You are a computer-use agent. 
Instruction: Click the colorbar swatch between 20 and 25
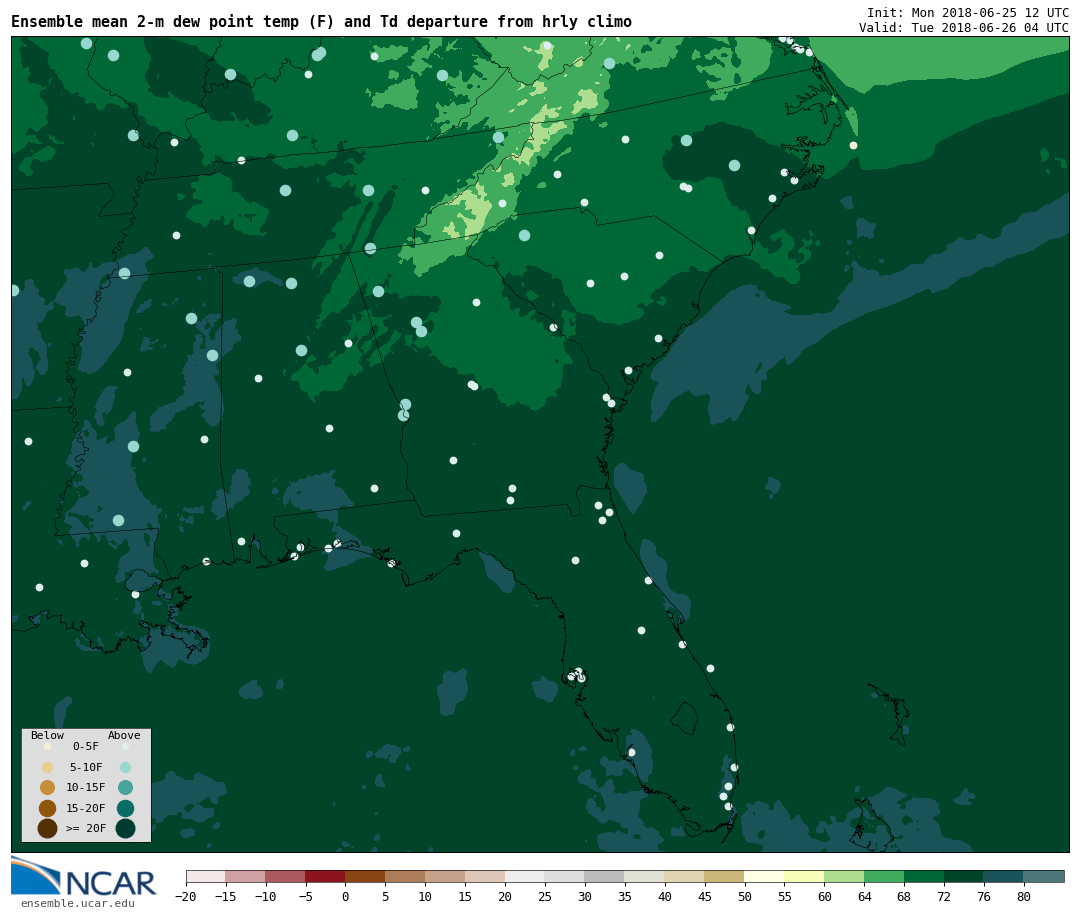click(526, 877)
